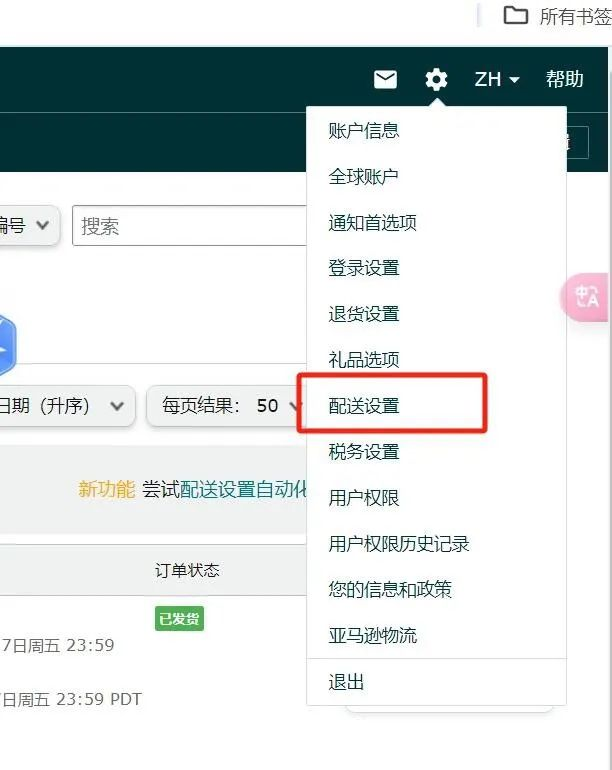The height and width of the screenshot is (770, 612).
Task: Click the settings gear icon
Action: tap(436, 79)
